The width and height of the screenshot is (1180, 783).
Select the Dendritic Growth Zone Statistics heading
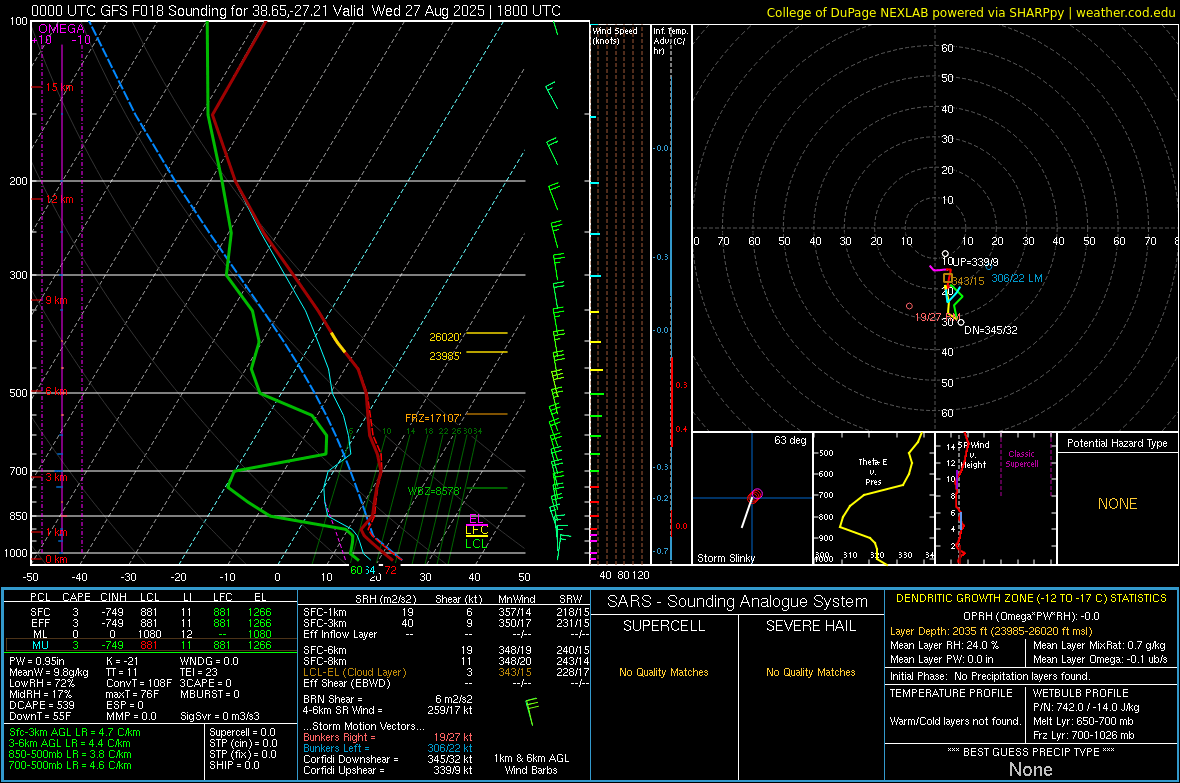[1031, 599]
